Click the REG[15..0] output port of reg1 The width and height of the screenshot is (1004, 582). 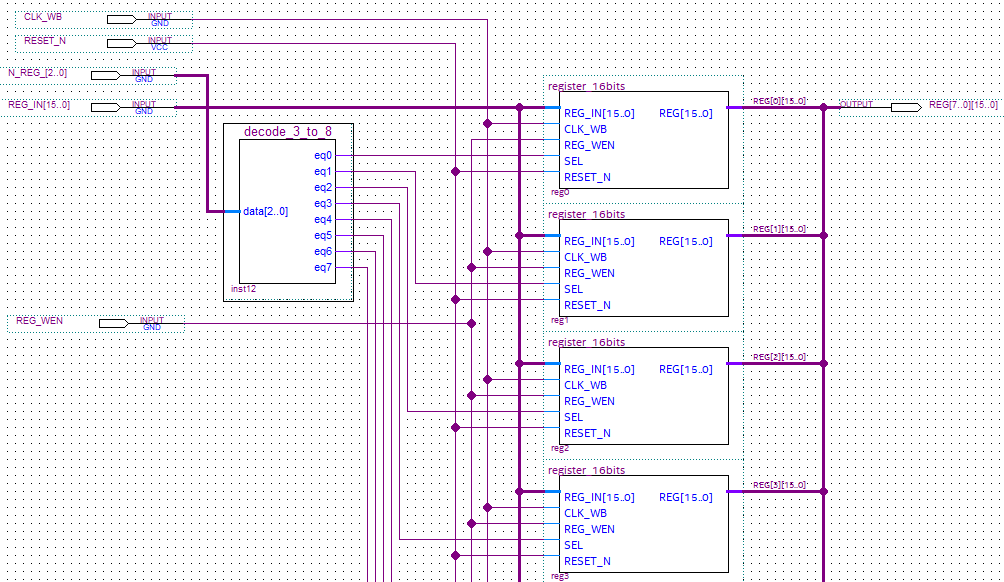686,241
